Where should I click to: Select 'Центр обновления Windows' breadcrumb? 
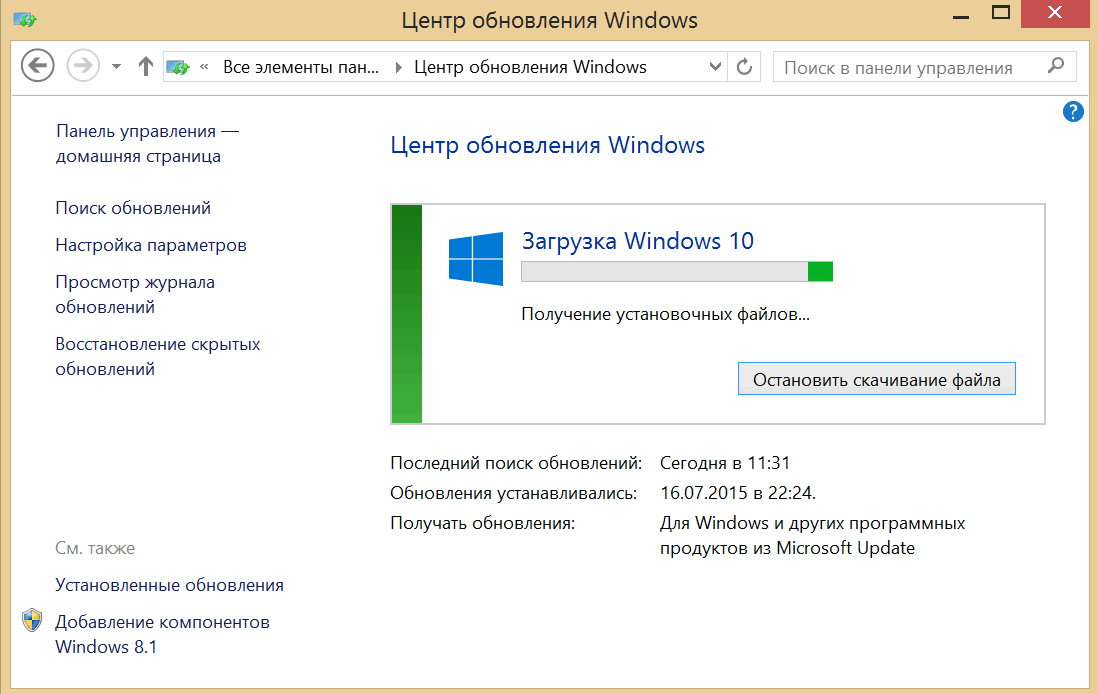[530, 67]
